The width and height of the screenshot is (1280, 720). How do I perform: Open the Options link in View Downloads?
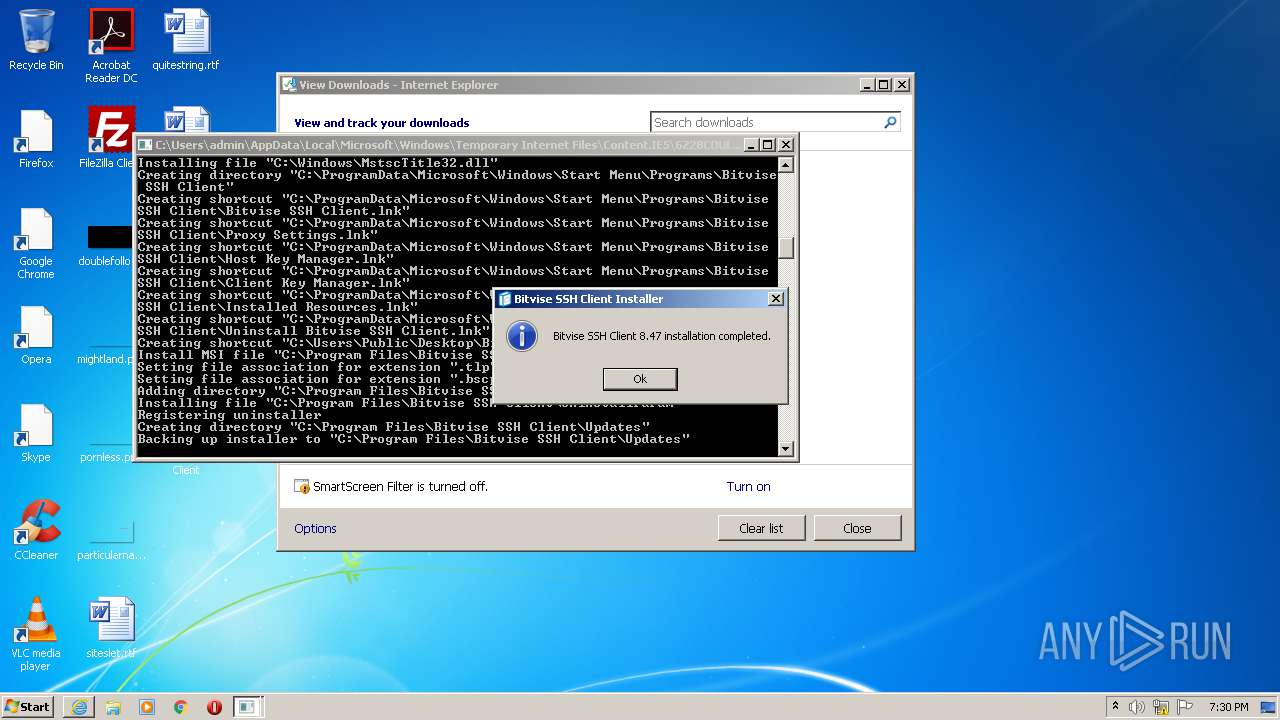pyautogui.click(x=315, y=528)
